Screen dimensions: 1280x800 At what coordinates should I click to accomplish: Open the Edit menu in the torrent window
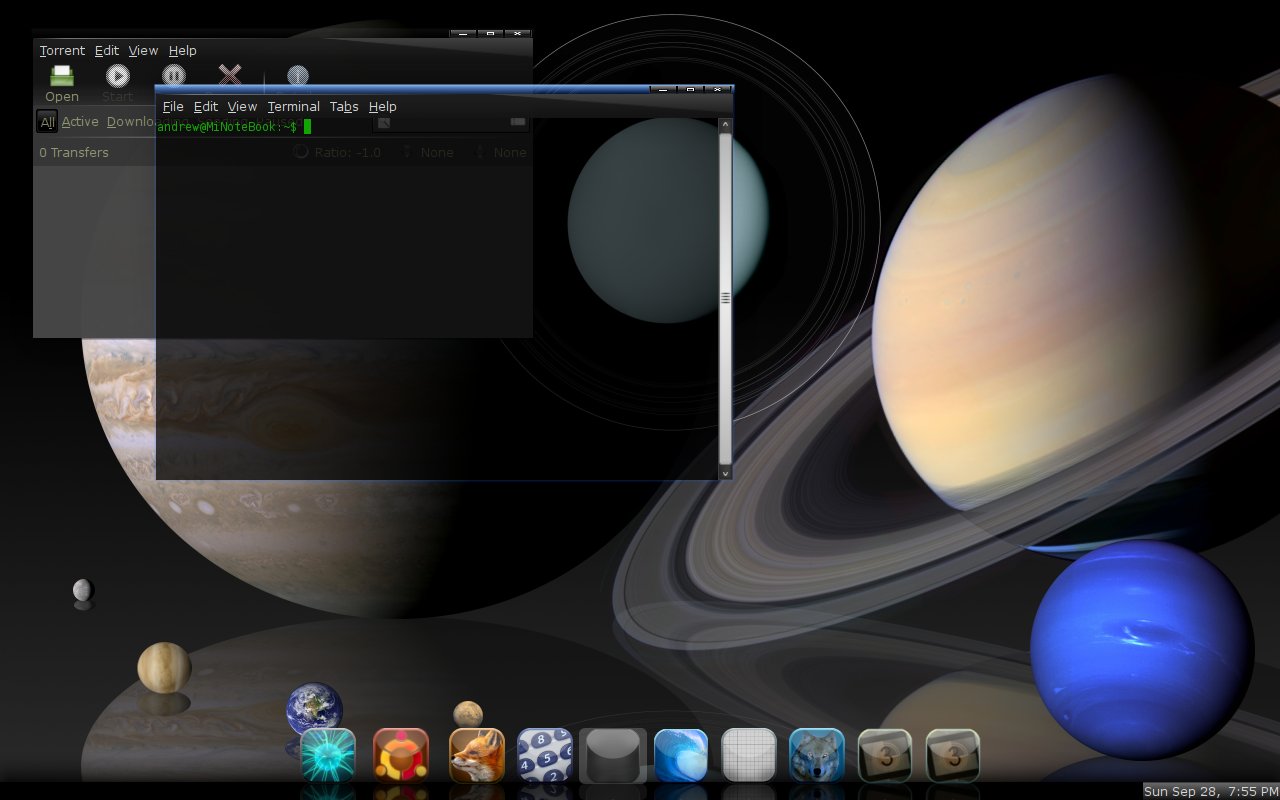[x=107, y=50]
